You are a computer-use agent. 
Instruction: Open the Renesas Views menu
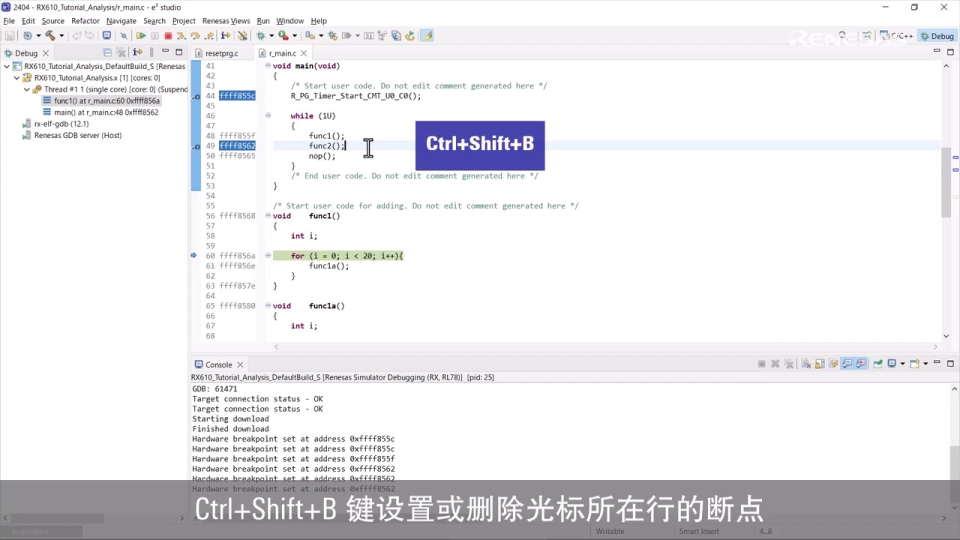[x=226, y=20]
